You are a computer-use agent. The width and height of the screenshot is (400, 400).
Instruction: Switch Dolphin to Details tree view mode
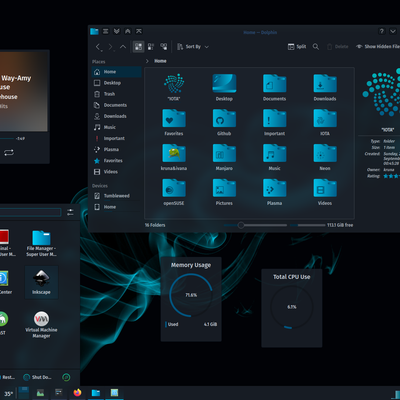click(164, 47)
